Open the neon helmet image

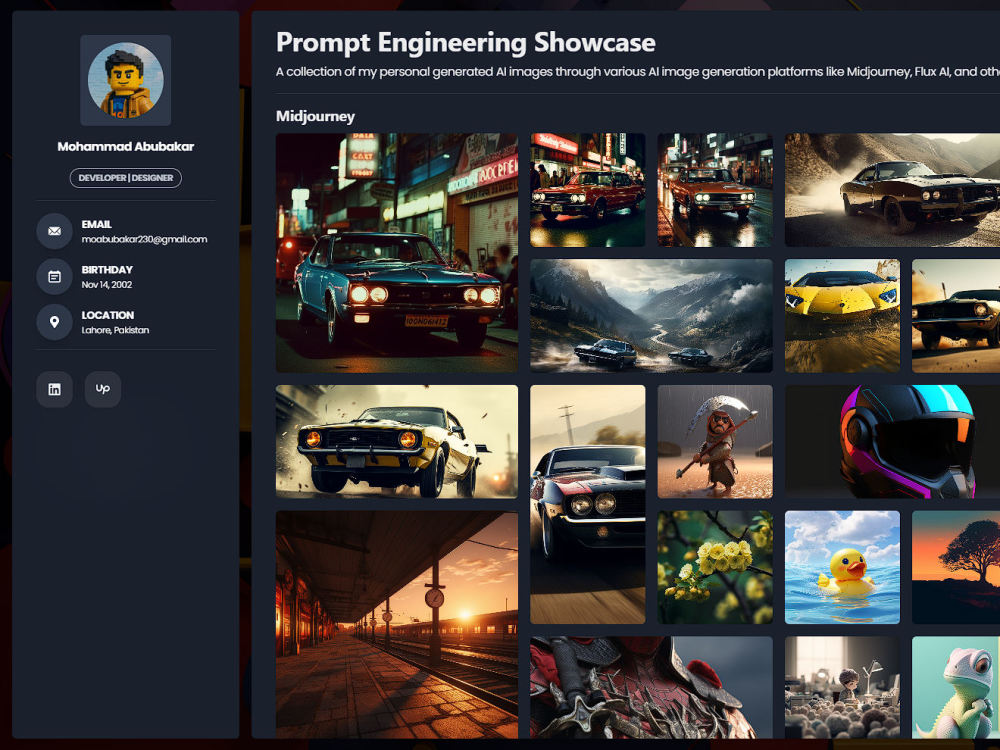click(892, 441)
